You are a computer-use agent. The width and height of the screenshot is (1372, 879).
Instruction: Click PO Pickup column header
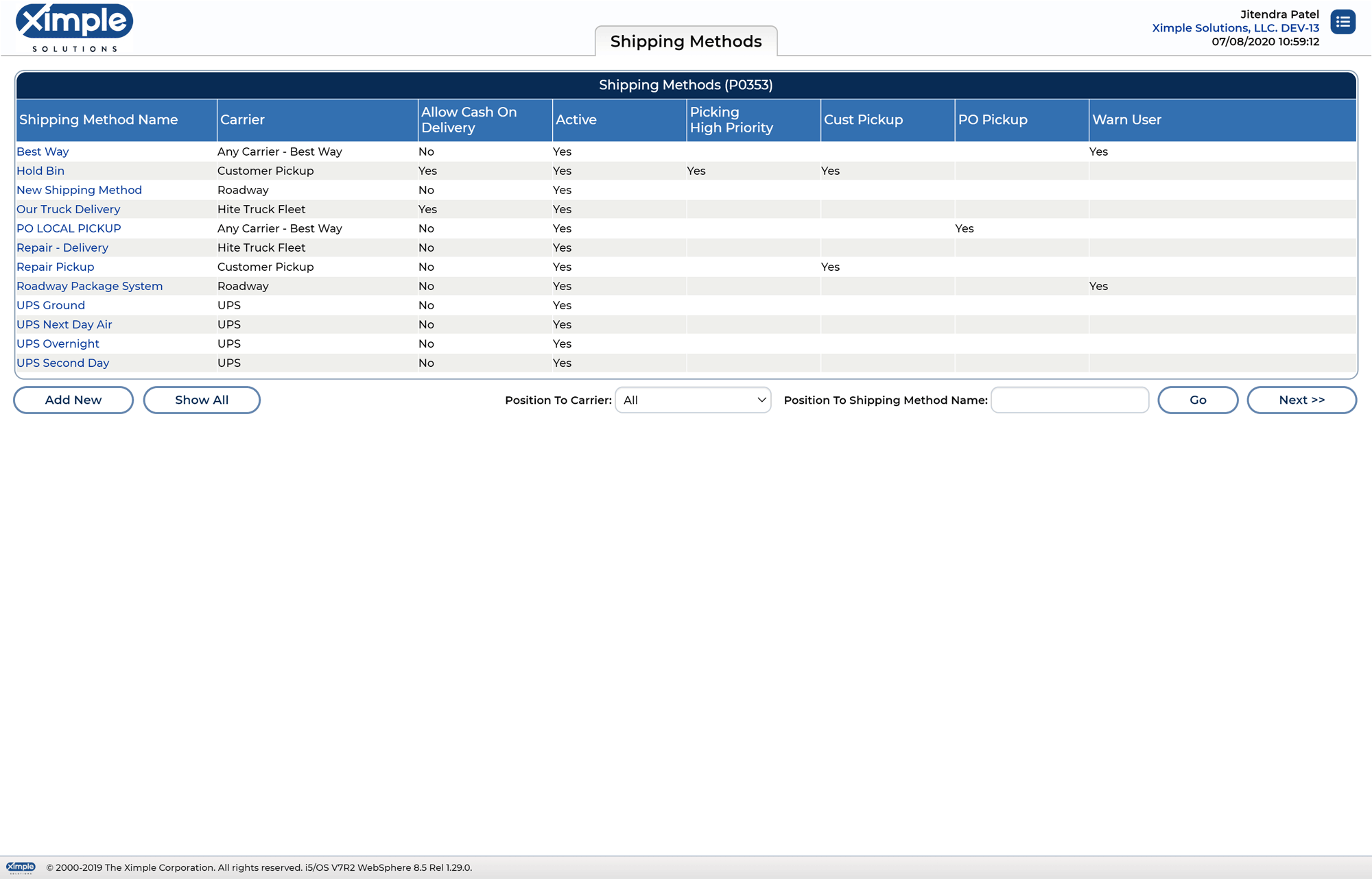point(1021,120)
